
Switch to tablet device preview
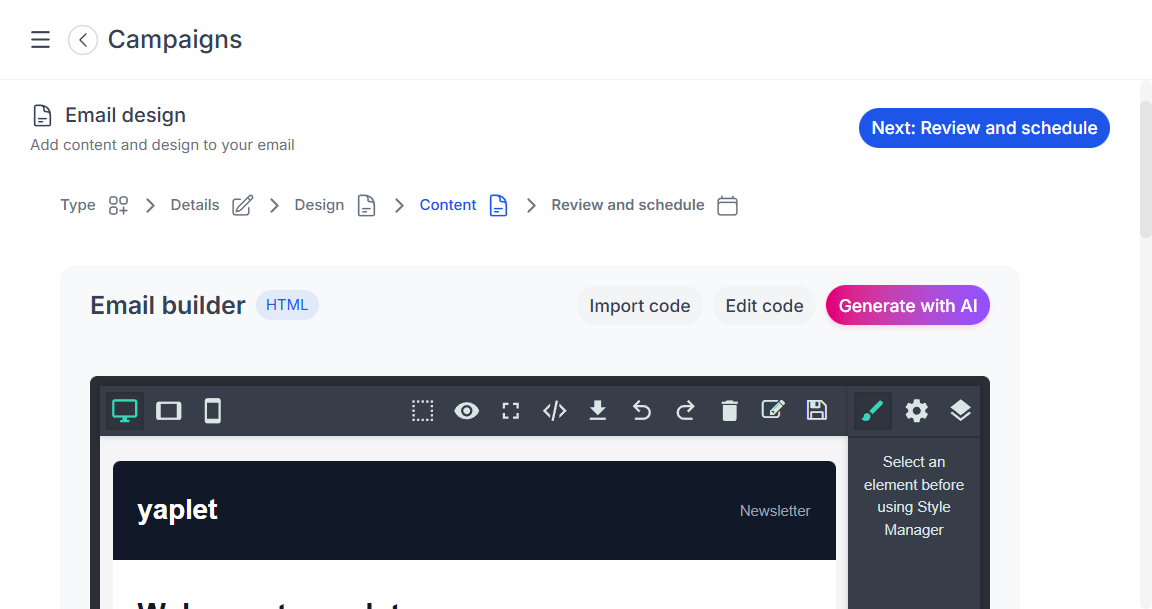pyautogui.click(x=169, y=411)
